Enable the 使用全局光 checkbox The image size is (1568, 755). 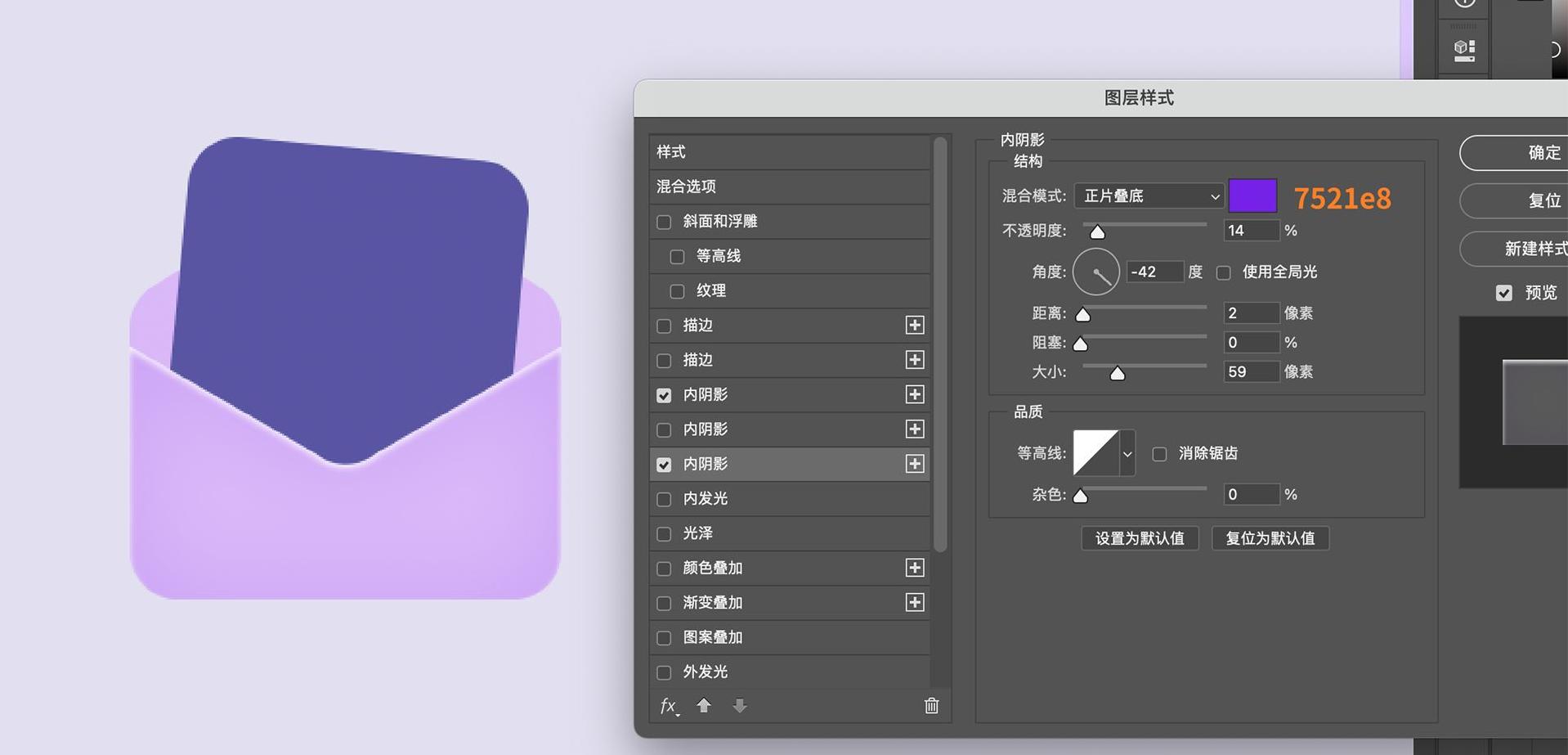pos(1223,272)
